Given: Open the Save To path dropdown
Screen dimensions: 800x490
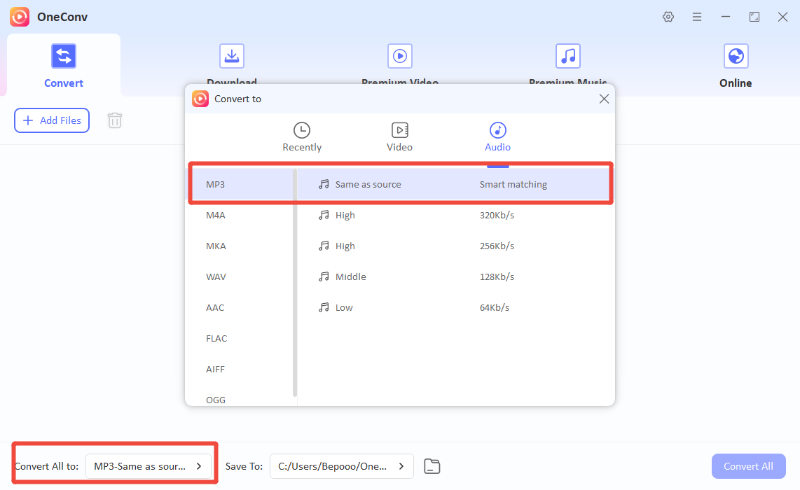Looking at the screenshot, I should click(x=341, y=466).
